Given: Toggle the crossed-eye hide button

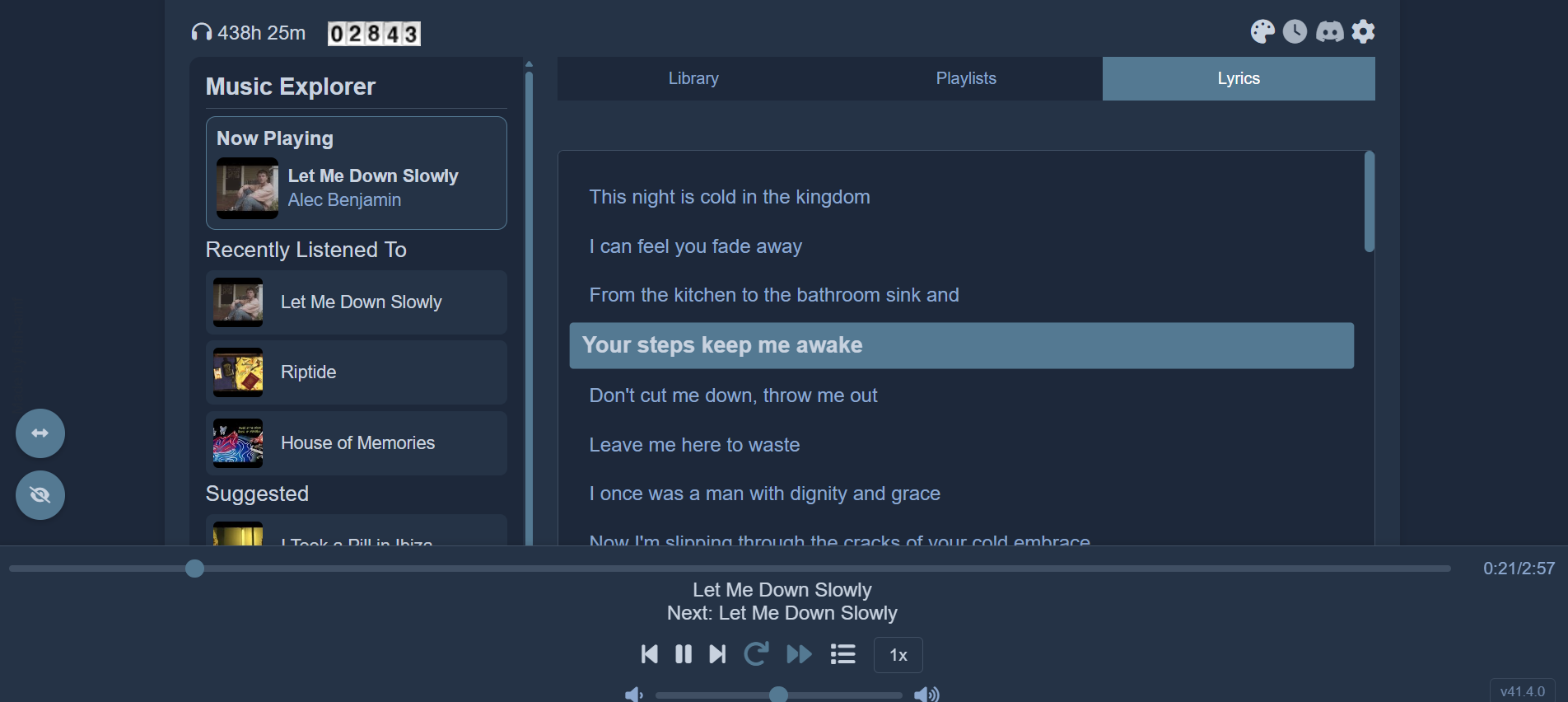Looking at the screenshot, I should pos(40,495).
